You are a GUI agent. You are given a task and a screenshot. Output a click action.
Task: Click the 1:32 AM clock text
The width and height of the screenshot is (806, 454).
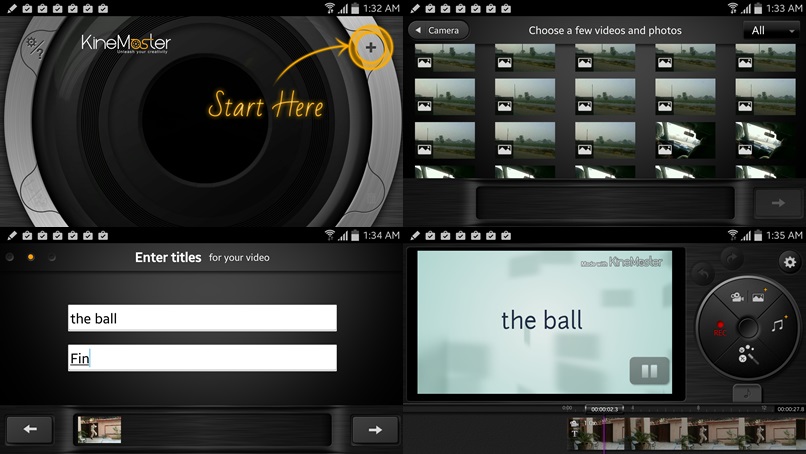click(381, 8)
